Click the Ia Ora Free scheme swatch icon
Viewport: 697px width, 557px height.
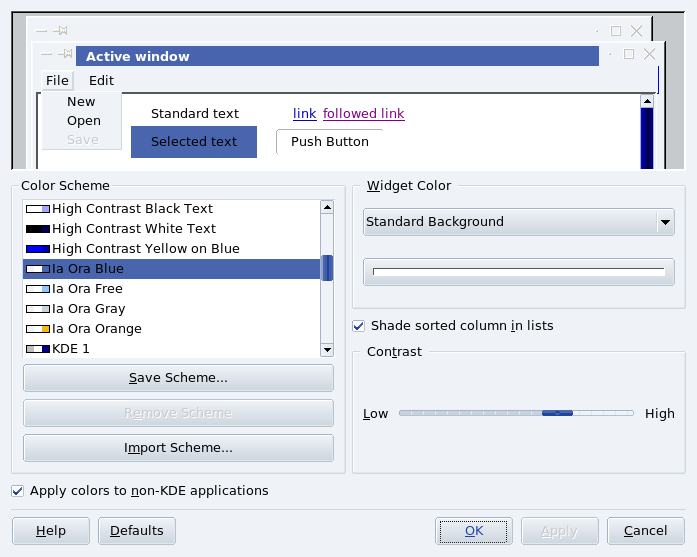pyautogui.click(x=38, y=289)
